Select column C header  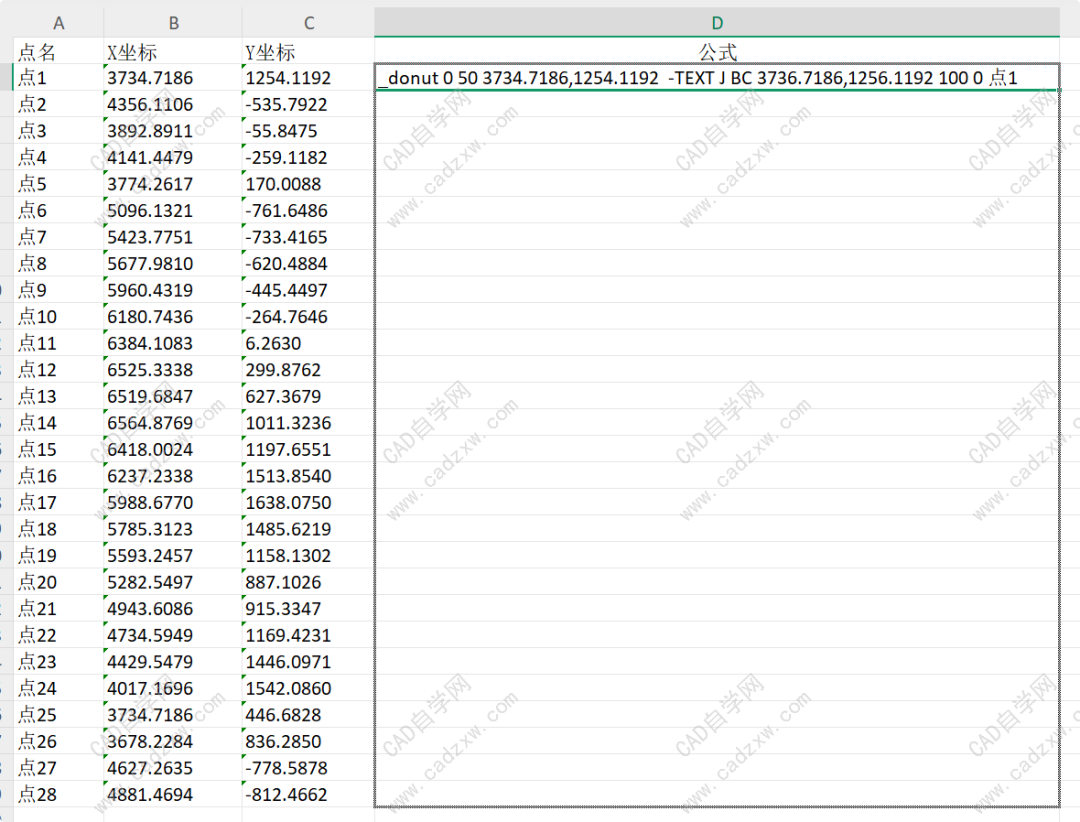[x=309, y=23]
